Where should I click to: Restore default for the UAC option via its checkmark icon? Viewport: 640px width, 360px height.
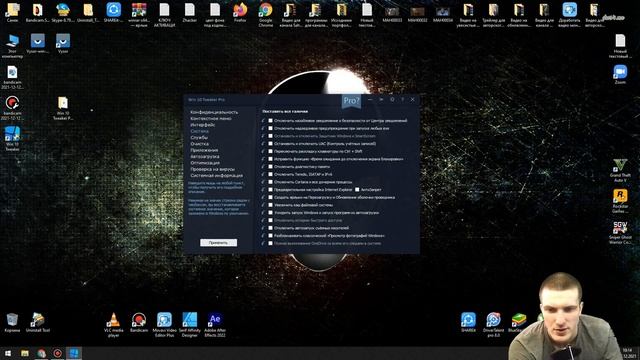263,144
